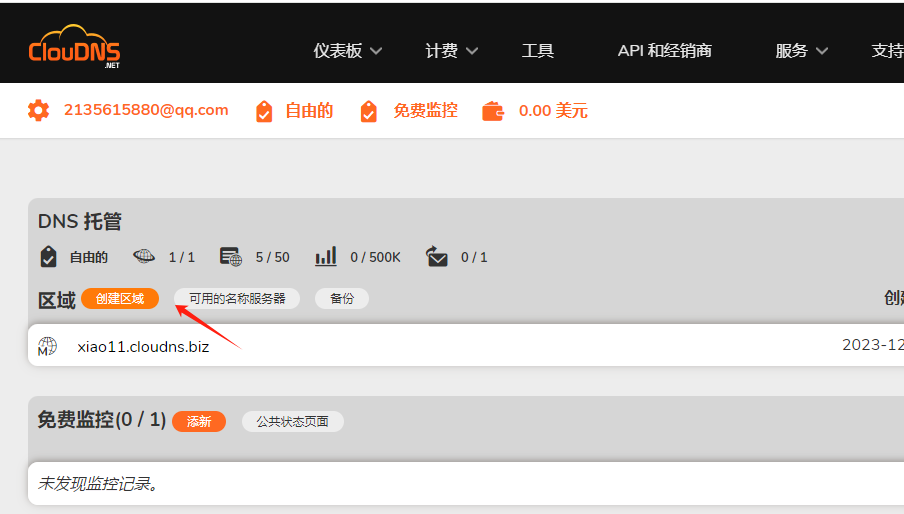The height and width of the screenshot is (514, 904).
Task: Open account settings gear icon
Action: [39, 110]
